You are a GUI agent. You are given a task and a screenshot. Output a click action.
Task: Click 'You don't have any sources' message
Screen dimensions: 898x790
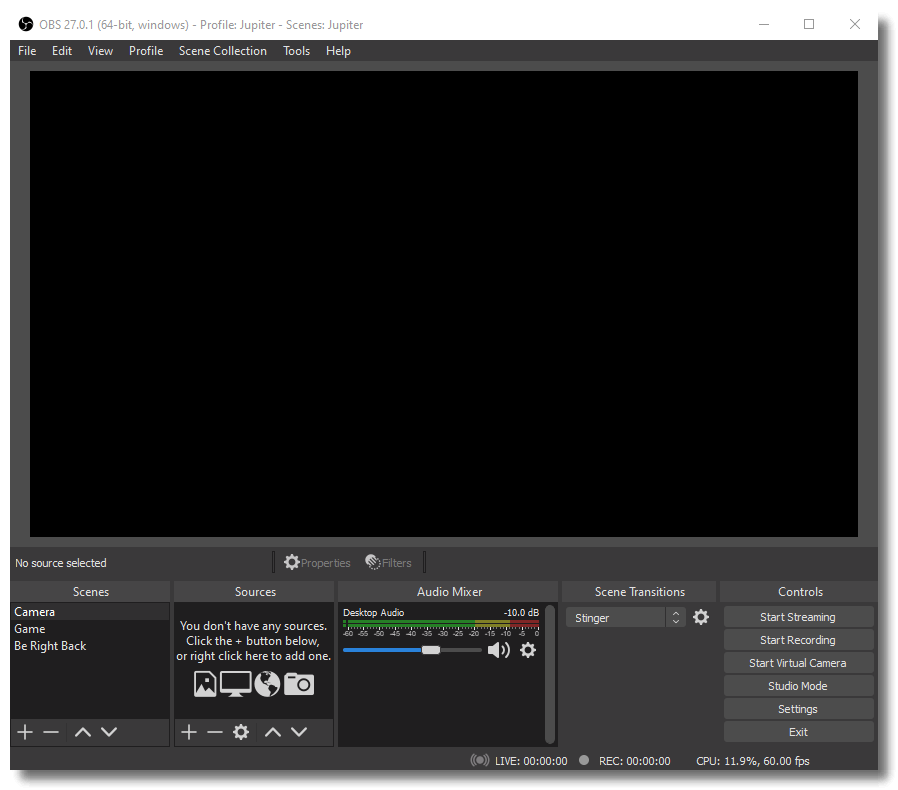click(254, 640)
